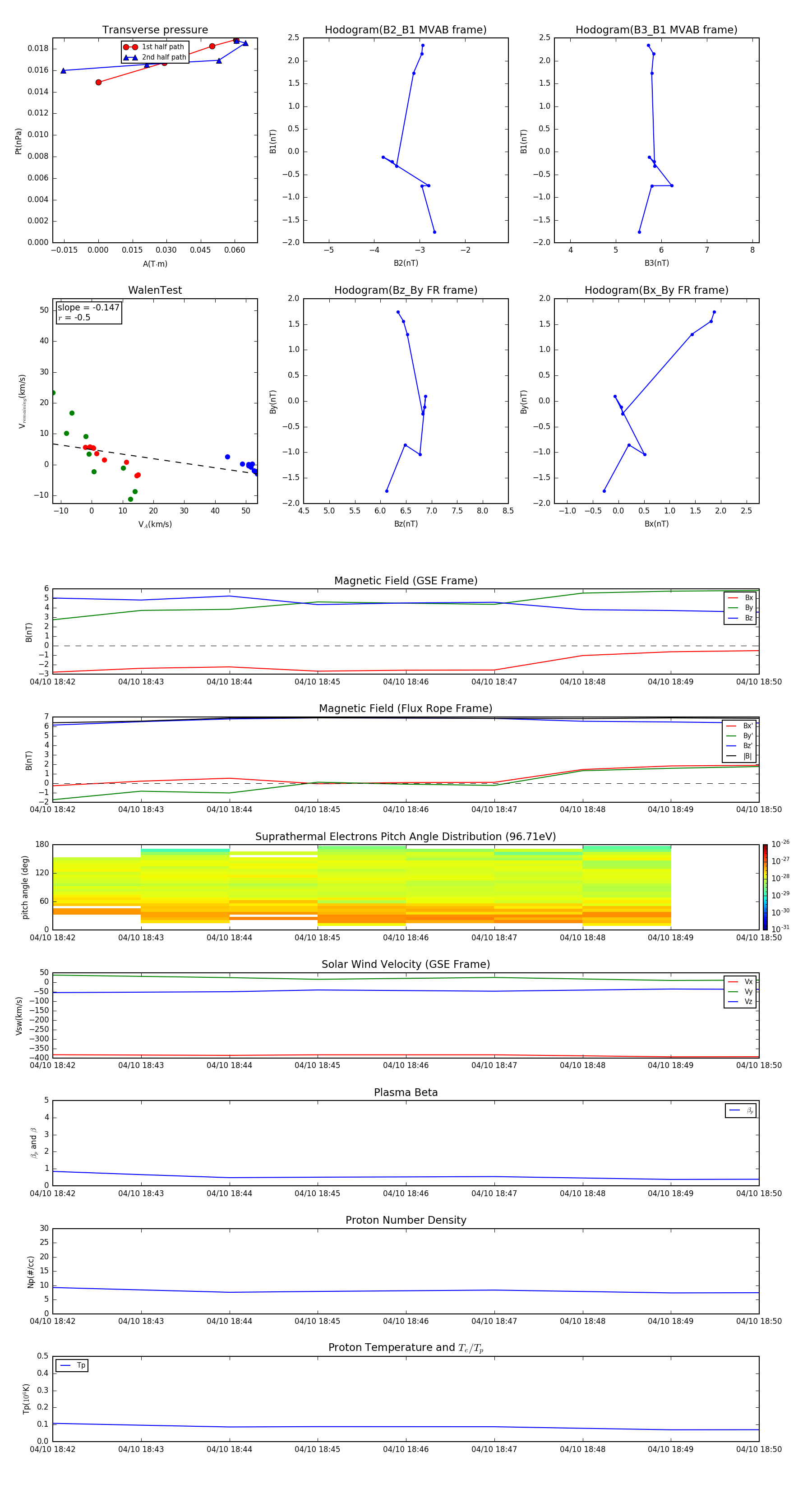The width and height of the screenshot is (812, 1489).
Task: Select the "By'" entry in Flux Rope legend
Action: (x=740, y=736)
